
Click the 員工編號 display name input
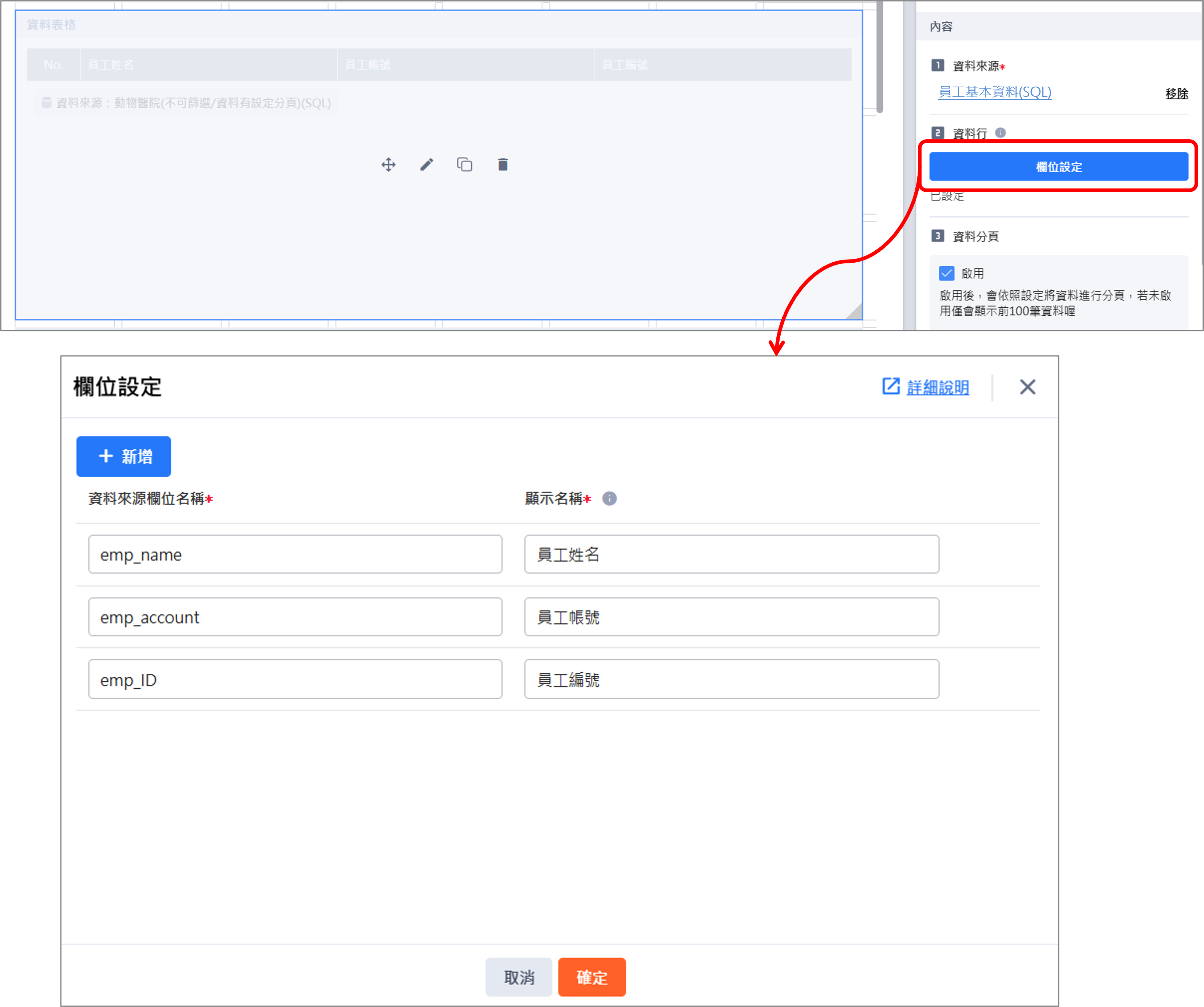pyautogui.click(x=732, y=679)
